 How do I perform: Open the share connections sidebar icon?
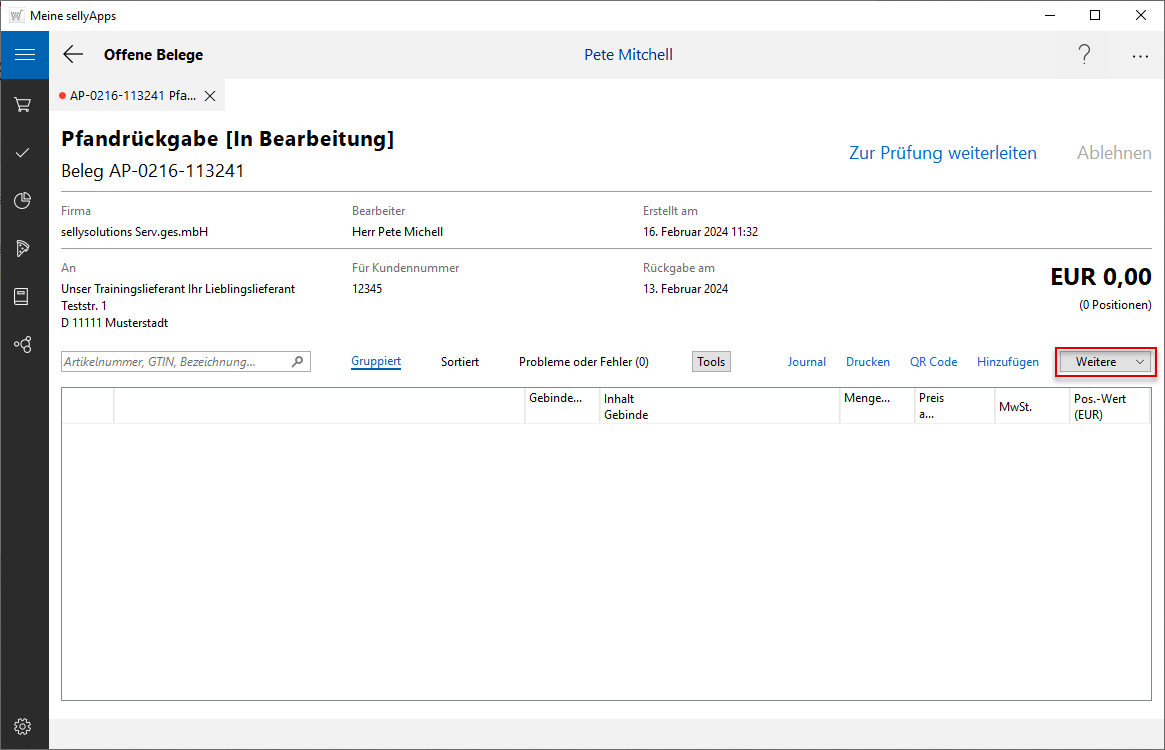point(23,344)
